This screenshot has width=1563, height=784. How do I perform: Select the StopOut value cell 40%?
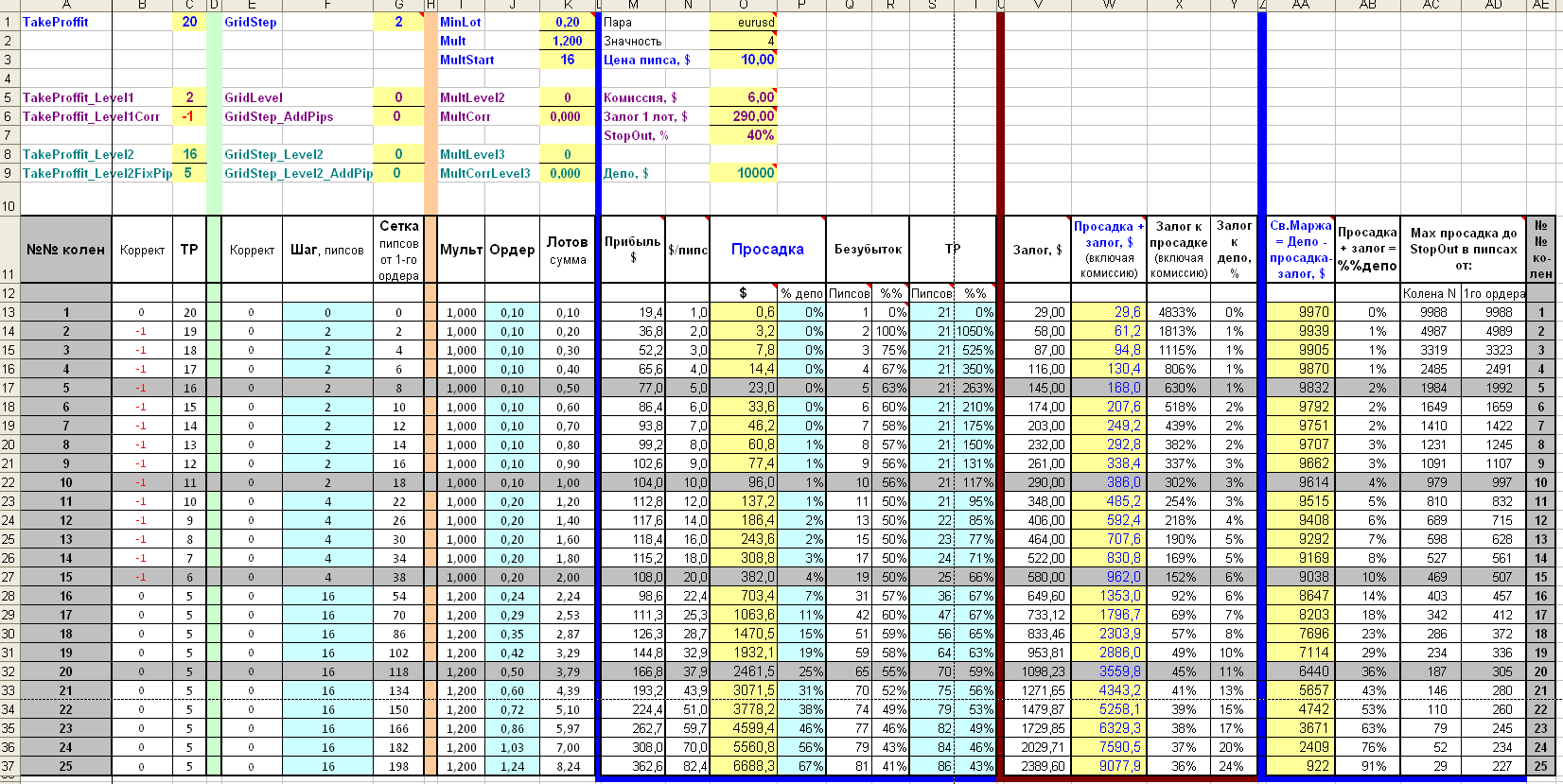pyautogui.click(x=743, y=135)
